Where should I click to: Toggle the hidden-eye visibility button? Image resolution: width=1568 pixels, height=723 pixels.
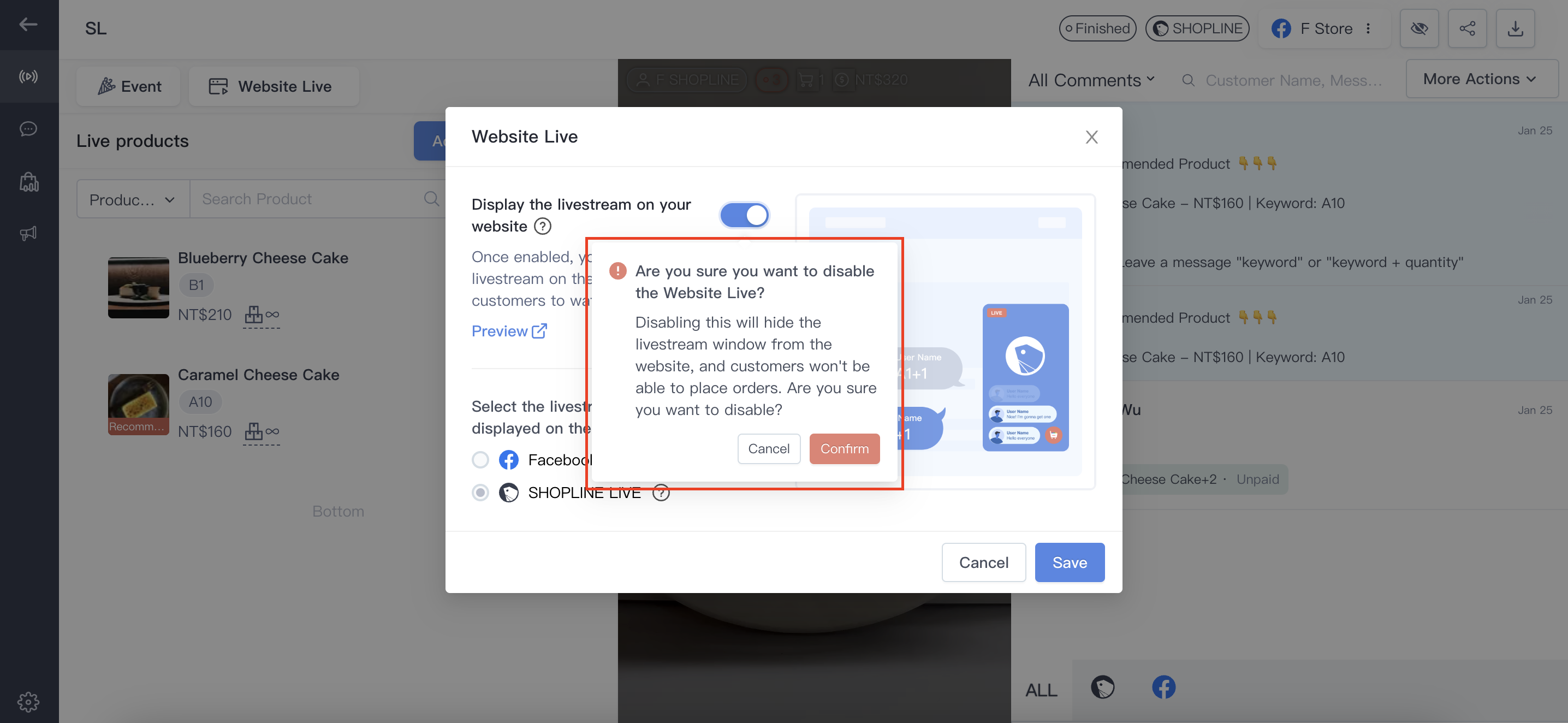[x=1418, y=28]
